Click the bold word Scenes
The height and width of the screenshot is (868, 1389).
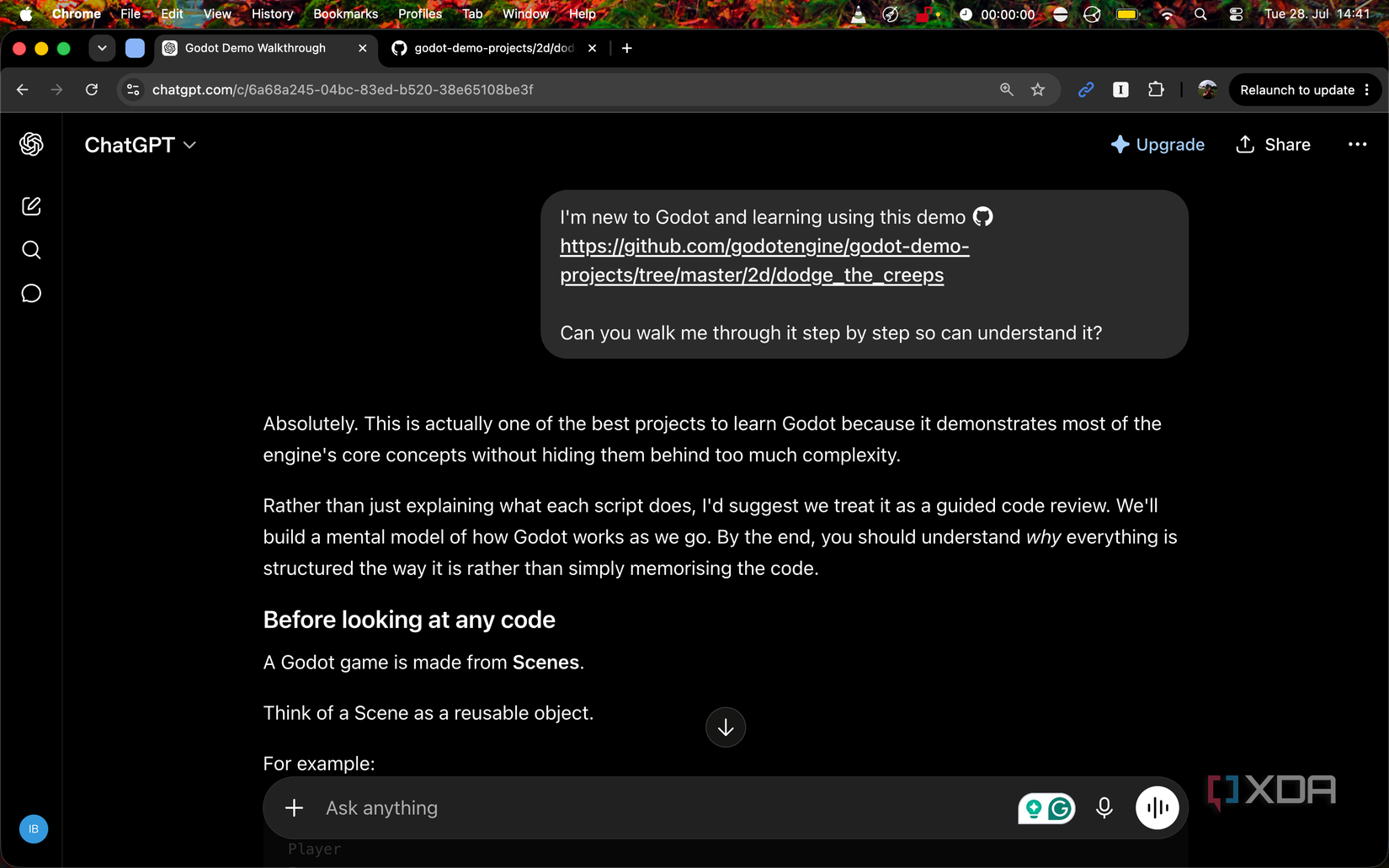(545, 663)
